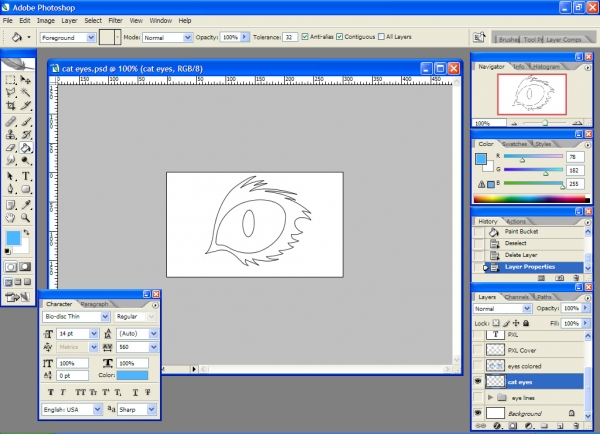Open the font size dropdown 14 pt
600x434 pixels.
[93, 334]
